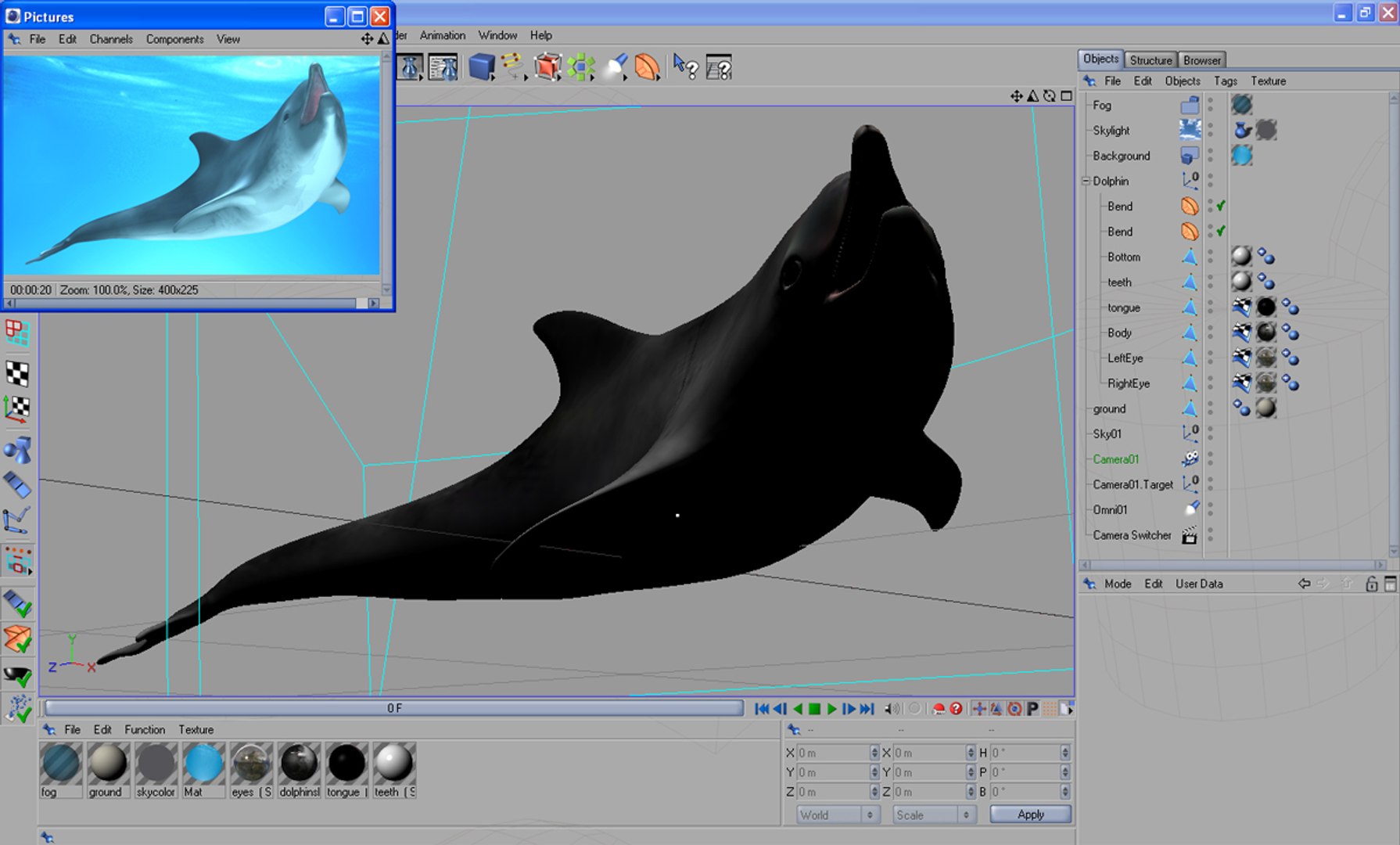Click the play sound speaker icon

click(x=892, y=709)
